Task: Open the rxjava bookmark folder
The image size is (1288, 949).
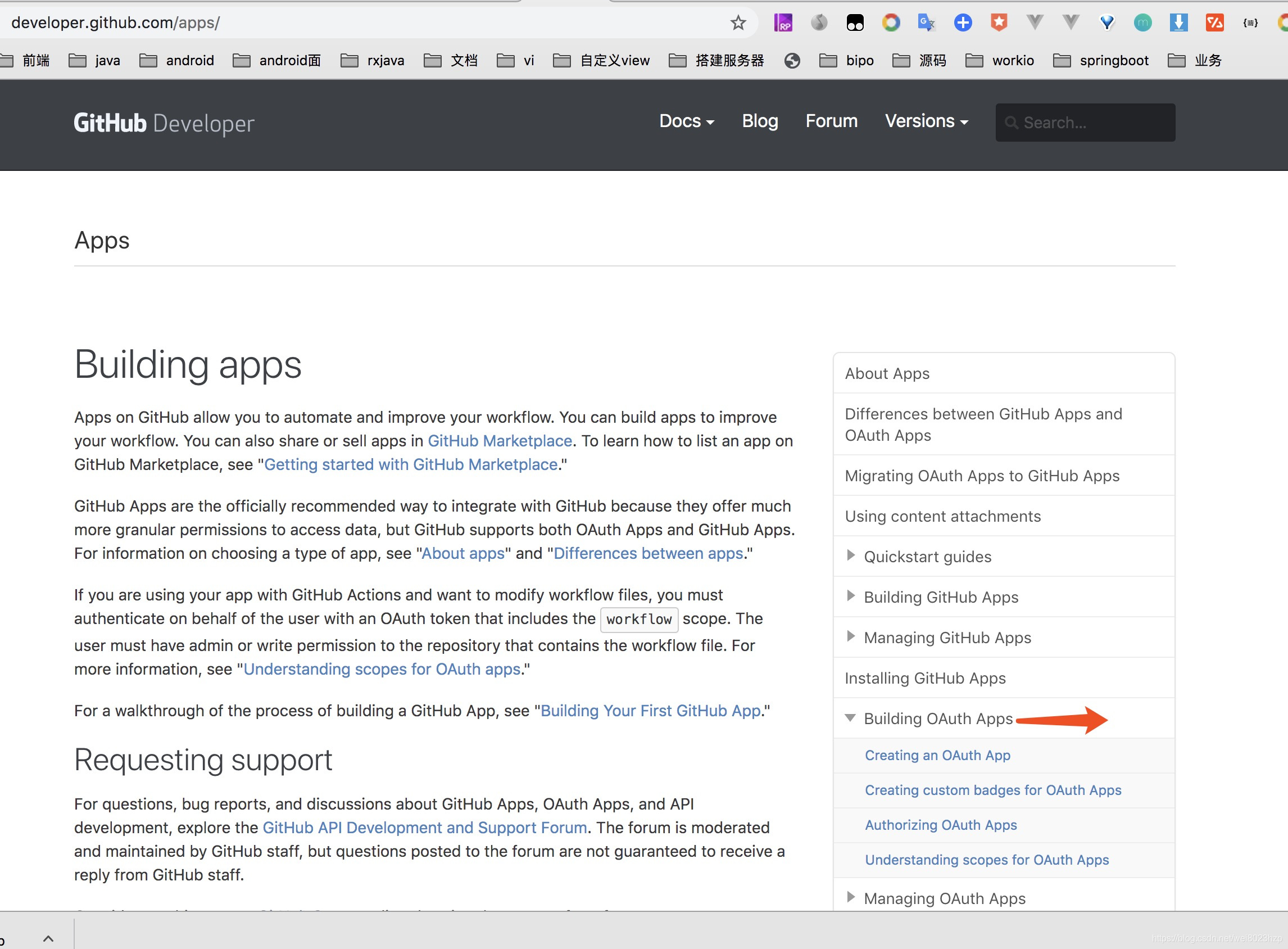Action: pyautogui.click(x=372, y=60)
